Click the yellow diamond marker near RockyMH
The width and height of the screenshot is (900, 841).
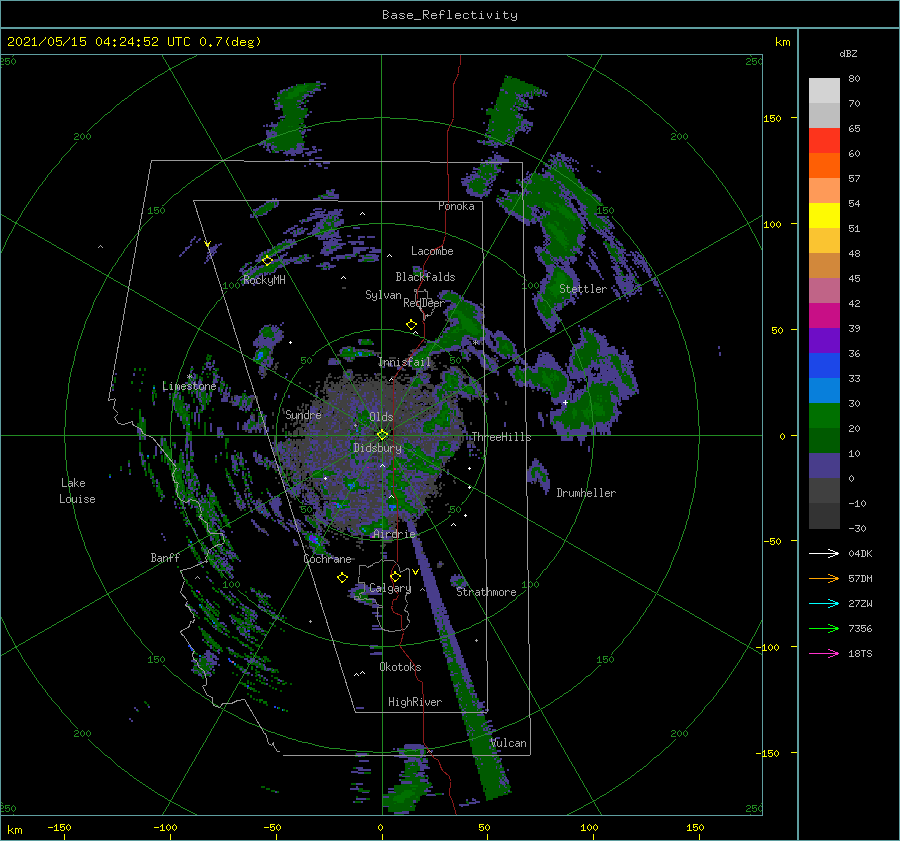pyautogui.click(x=267, y=261)
